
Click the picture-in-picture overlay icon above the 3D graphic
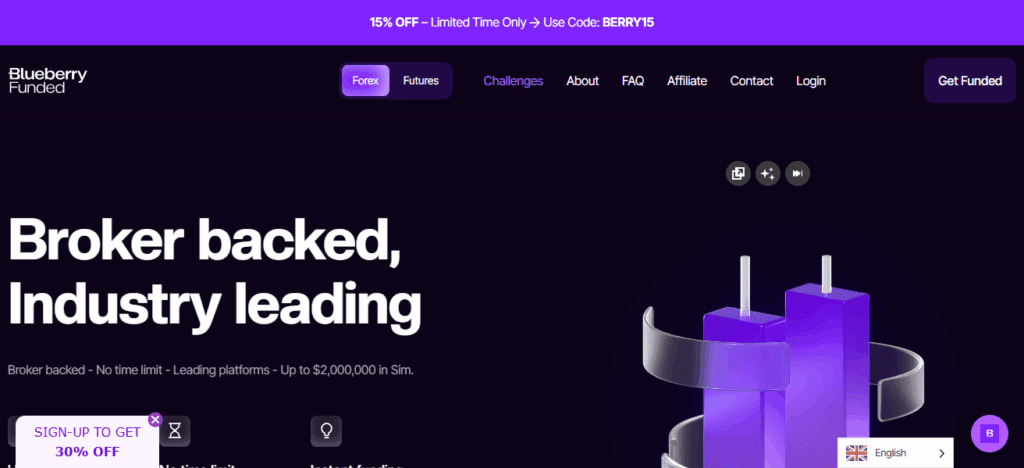point(738,174)
